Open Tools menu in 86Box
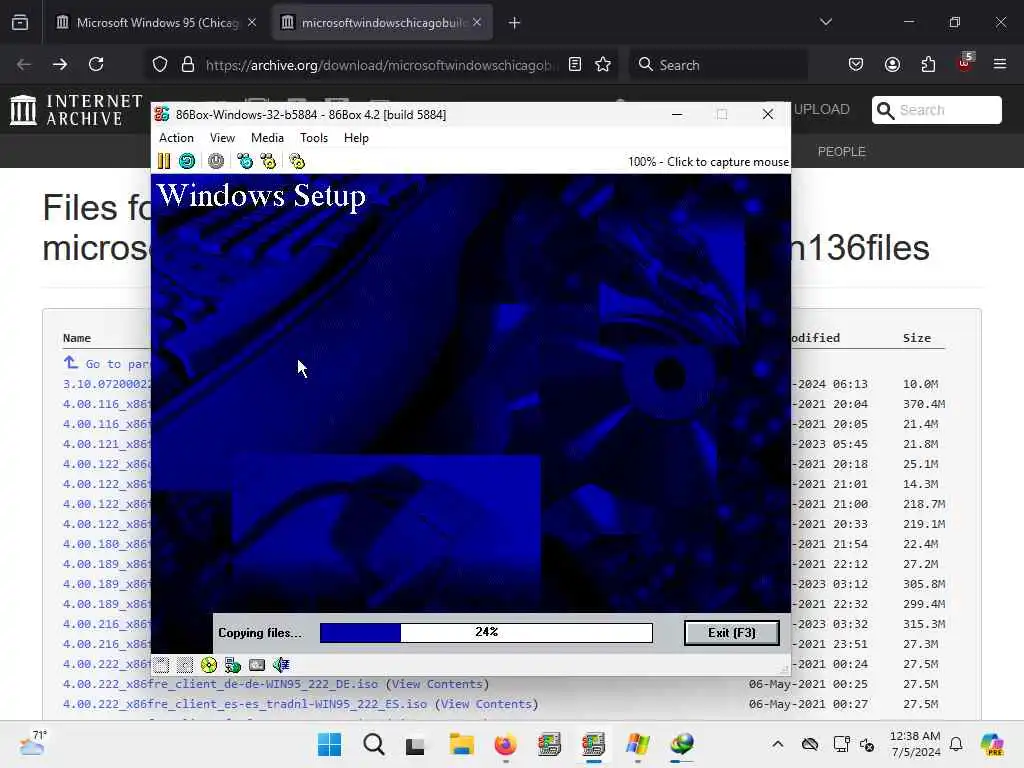1024x768 pixels. tap(313, 138)
